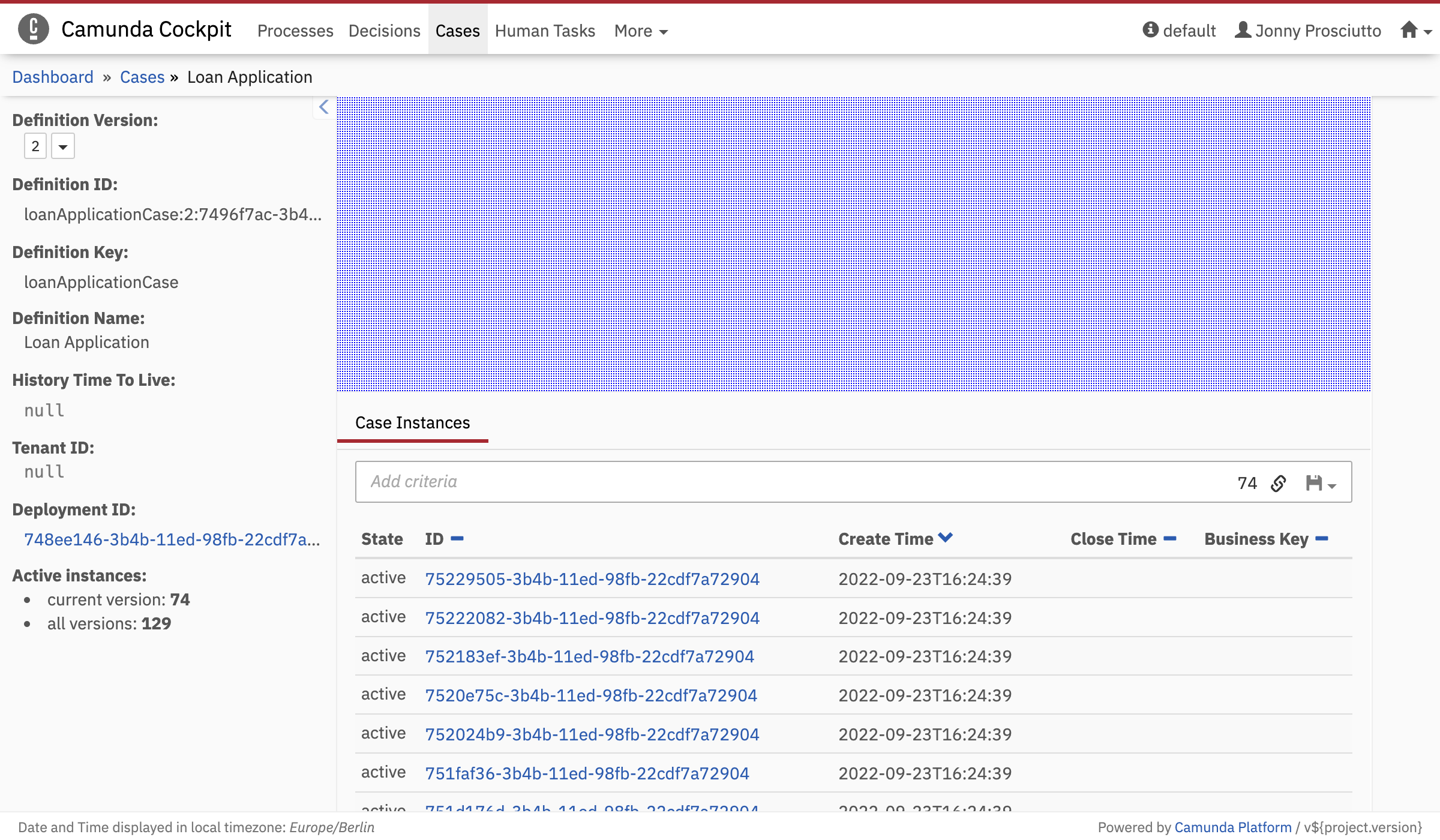This screenshot has width=1440, height=840.
Task: Open the save search query dropdown
Action: coord(1321,483)
